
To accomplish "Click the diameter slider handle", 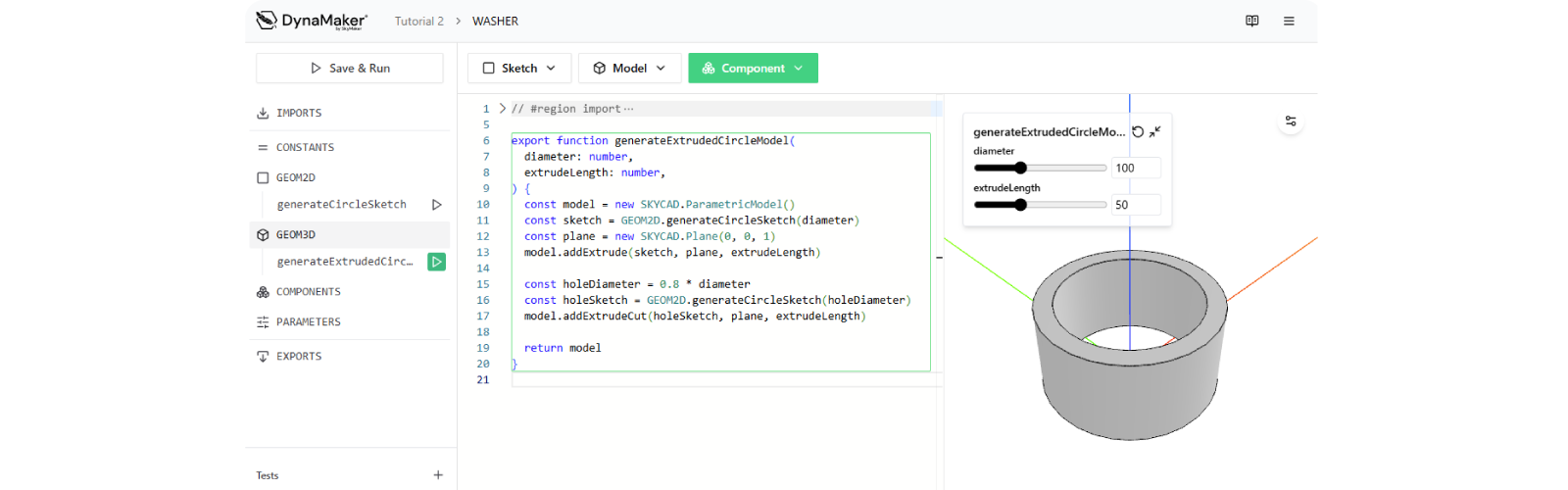I will [x=1020, y=168].
